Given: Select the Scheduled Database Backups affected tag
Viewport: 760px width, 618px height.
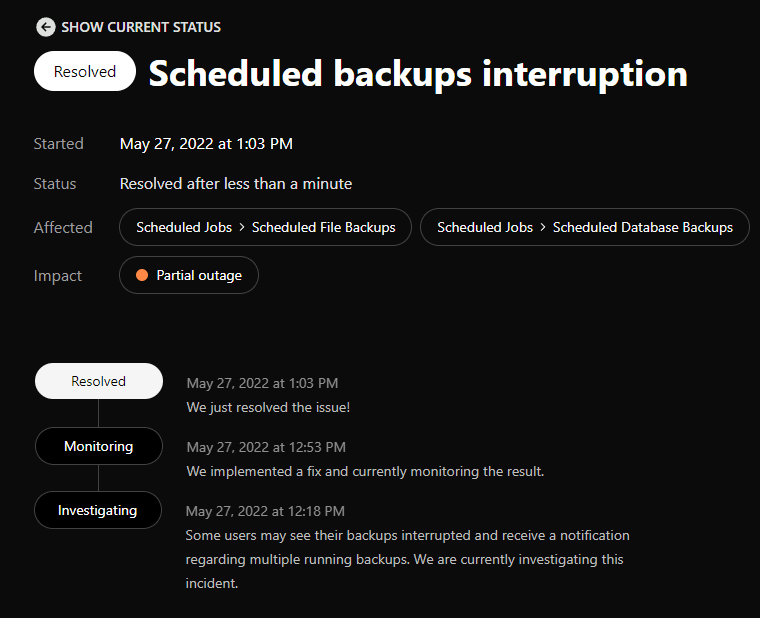Looking at the screenshot, I should tap(585, 227).
